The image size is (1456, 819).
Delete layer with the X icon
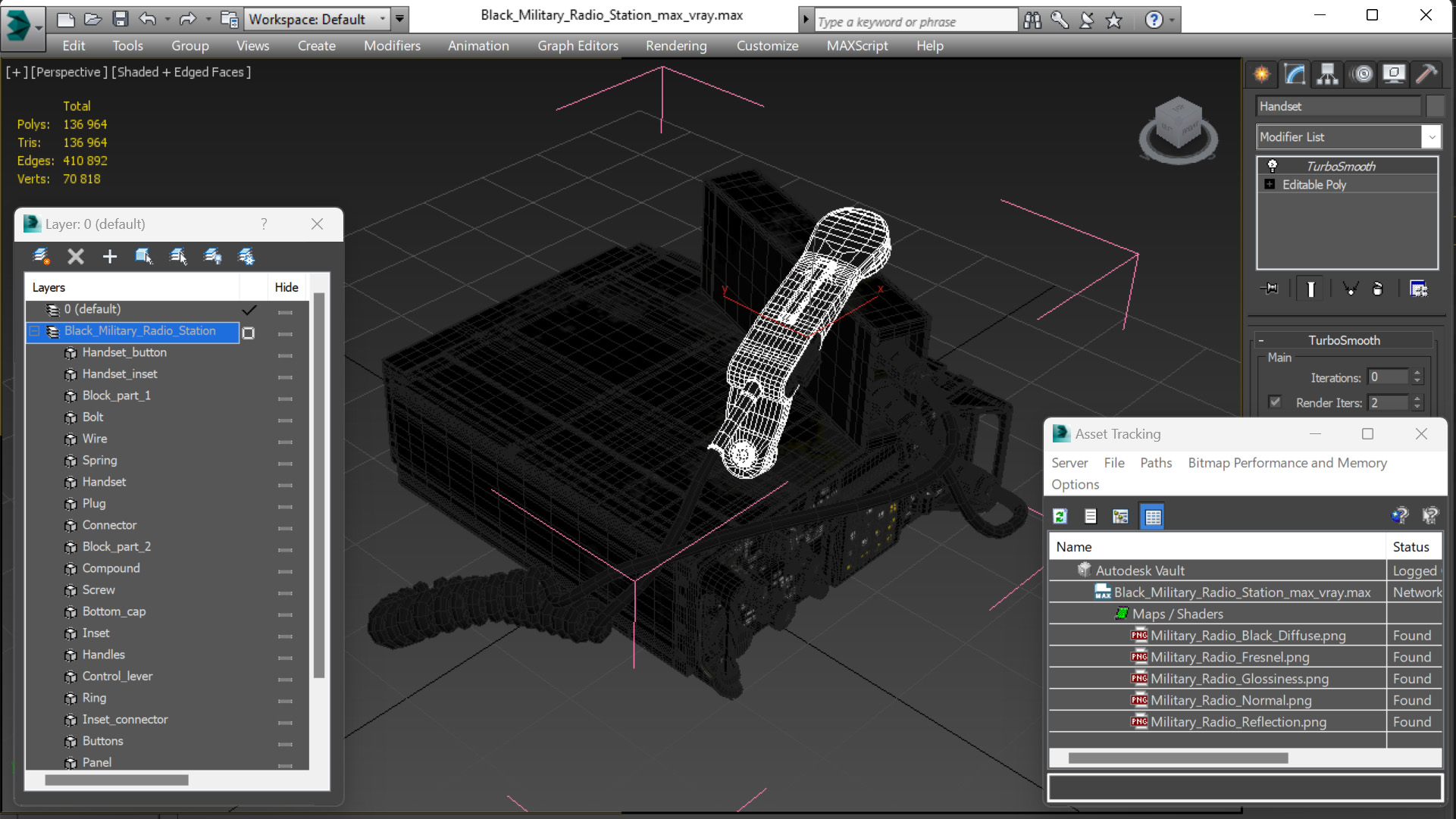pyautogui.click(x=76, y=257)
